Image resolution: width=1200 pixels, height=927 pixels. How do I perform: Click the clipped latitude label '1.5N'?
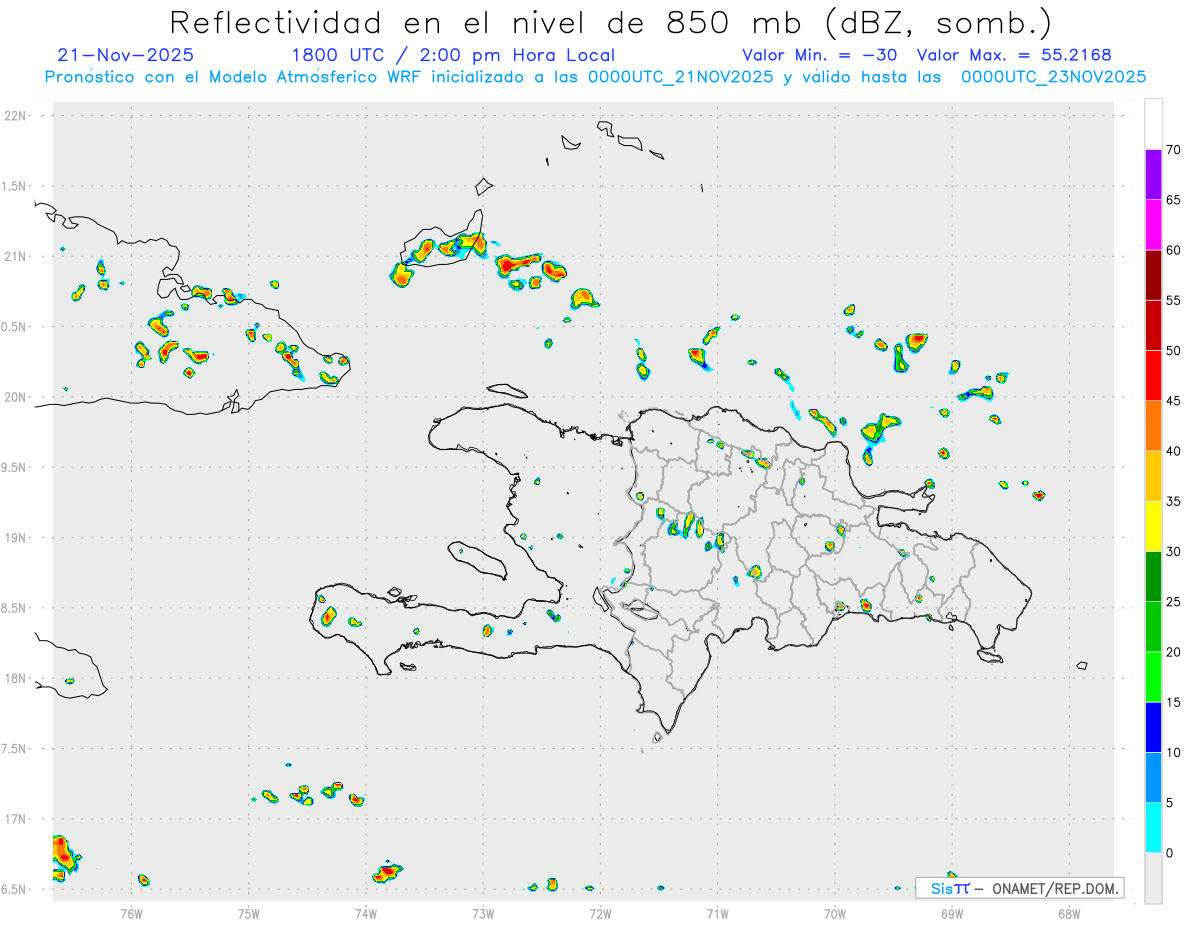14,186
